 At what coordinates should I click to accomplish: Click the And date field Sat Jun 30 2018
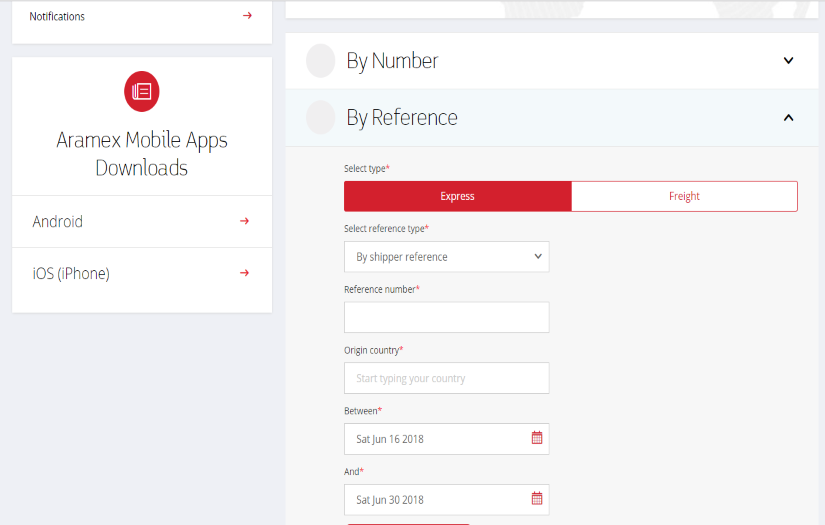tap(447, 500)
